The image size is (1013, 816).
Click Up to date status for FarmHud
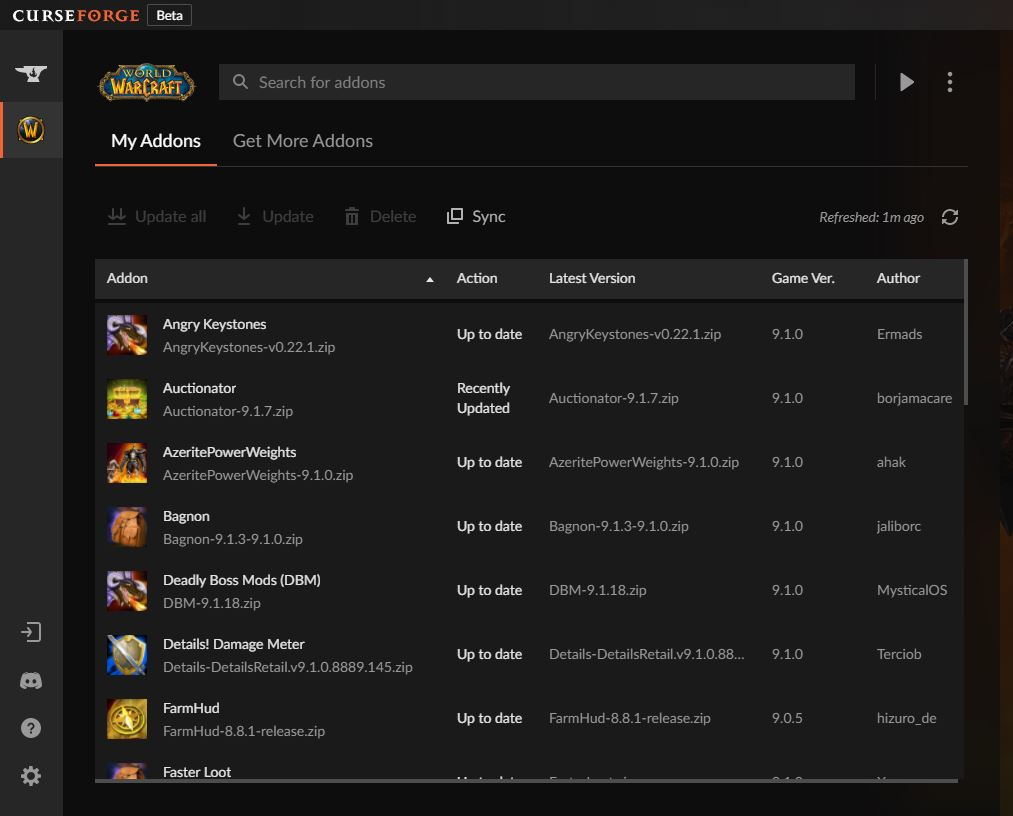point(489,718)
